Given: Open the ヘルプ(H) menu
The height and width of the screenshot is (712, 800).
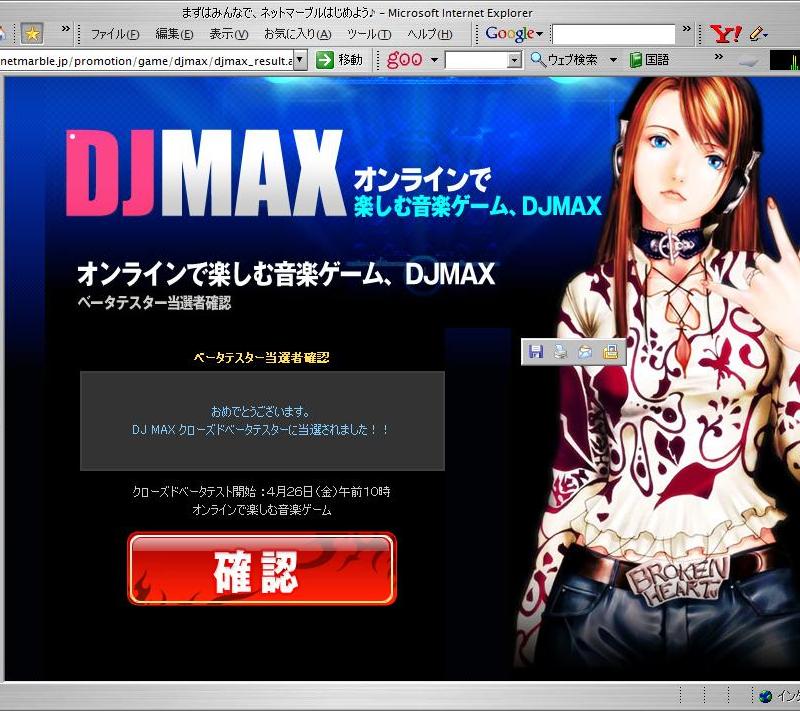Looking at the screenshot, I should click(x=430, y=34).
